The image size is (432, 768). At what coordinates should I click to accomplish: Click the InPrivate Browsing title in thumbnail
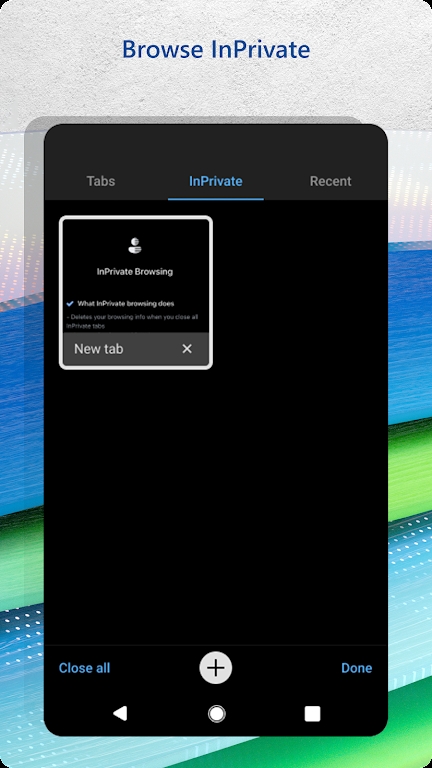[x=135, y=271]
